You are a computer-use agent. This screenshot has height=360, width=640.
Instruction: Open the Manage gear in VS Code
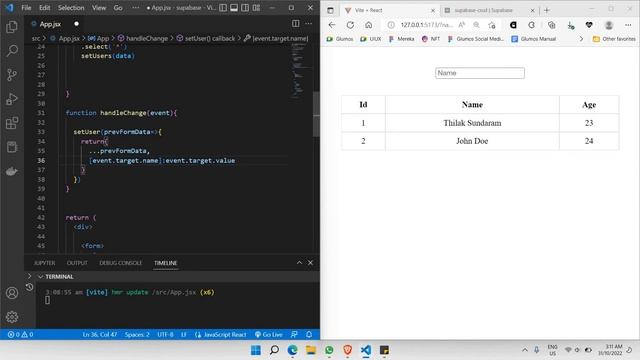coord(12,317)
